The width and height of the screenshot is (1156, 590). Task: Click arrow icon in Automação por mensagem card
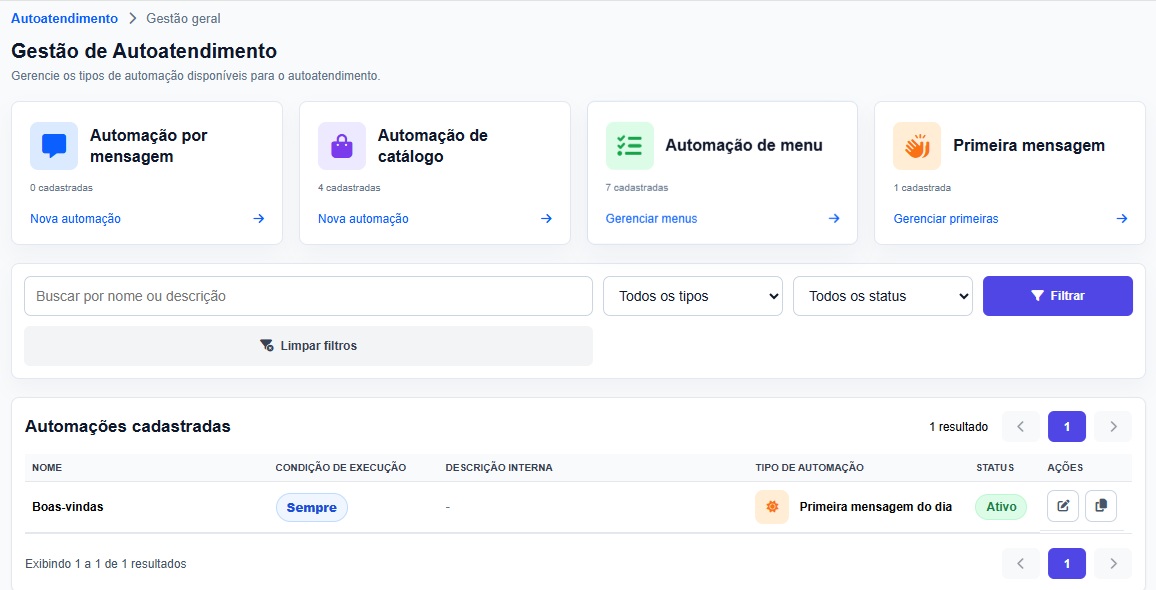point(259,219)
